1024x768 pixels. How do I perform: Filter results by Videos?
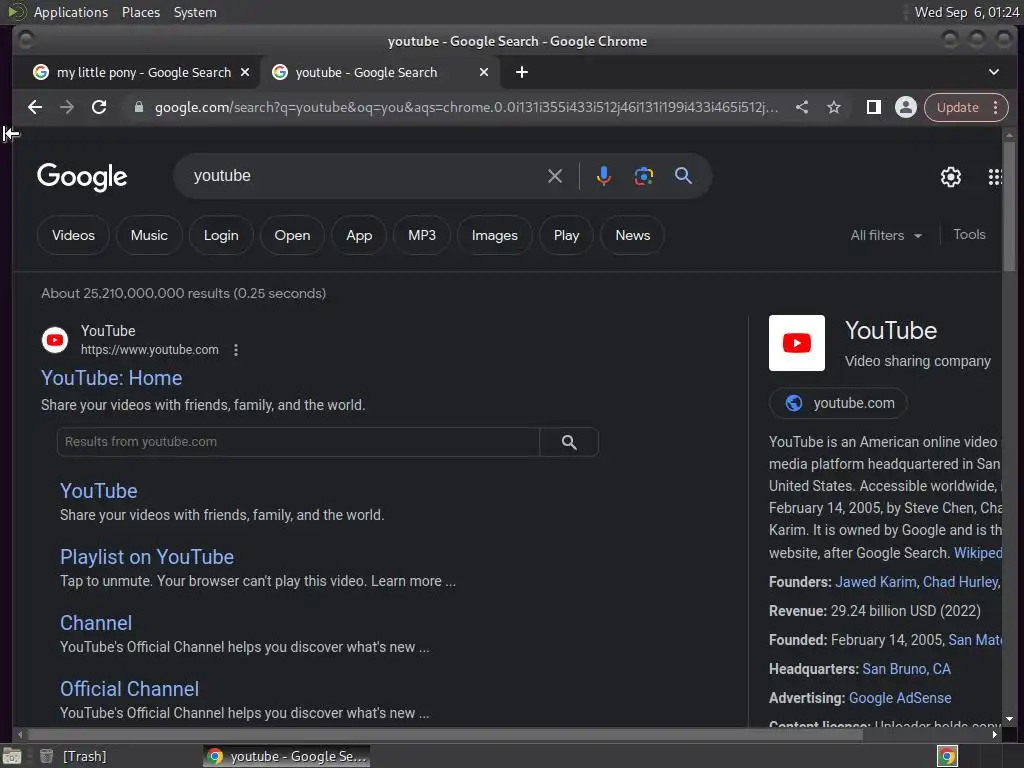[x=73, y=235]
